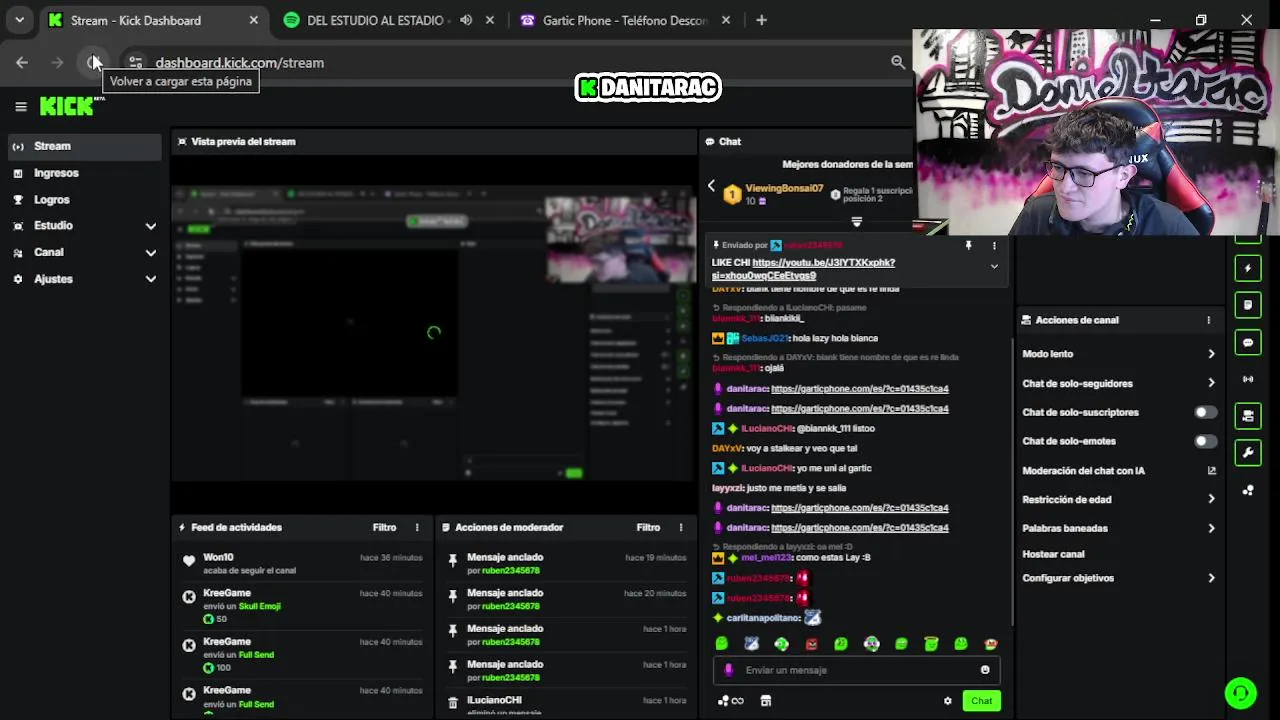Open Restricción de edad options
Viewport: 1280px width, 720px height.
1118,499
